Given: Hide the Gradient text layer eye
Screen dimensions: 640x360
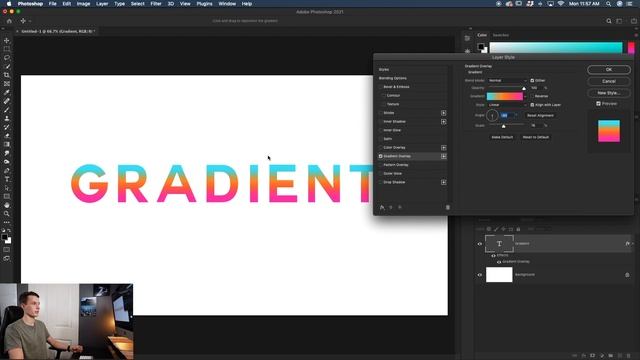Looking at the screenshot, I should click(480, 244).
